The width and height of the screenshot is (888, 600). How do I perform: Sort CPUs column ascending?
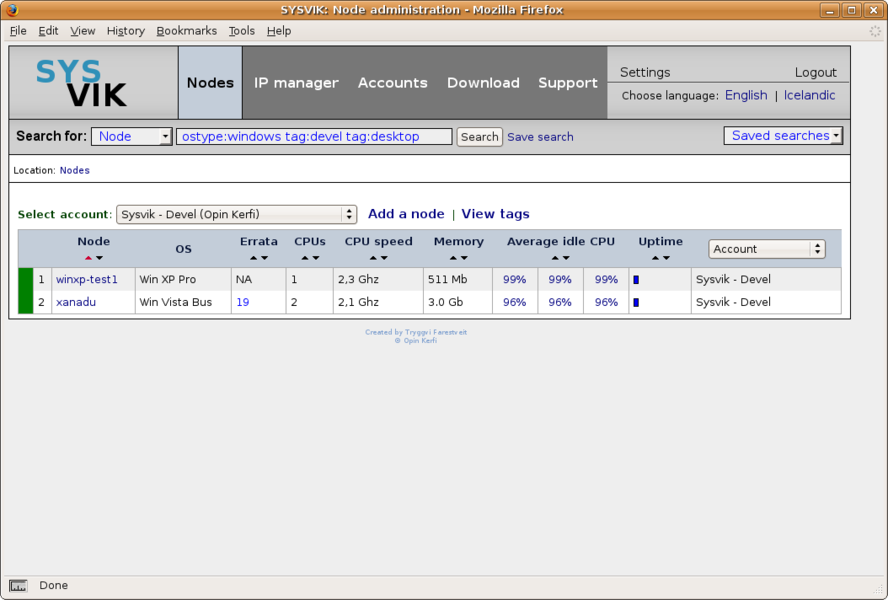click(305, 258)
